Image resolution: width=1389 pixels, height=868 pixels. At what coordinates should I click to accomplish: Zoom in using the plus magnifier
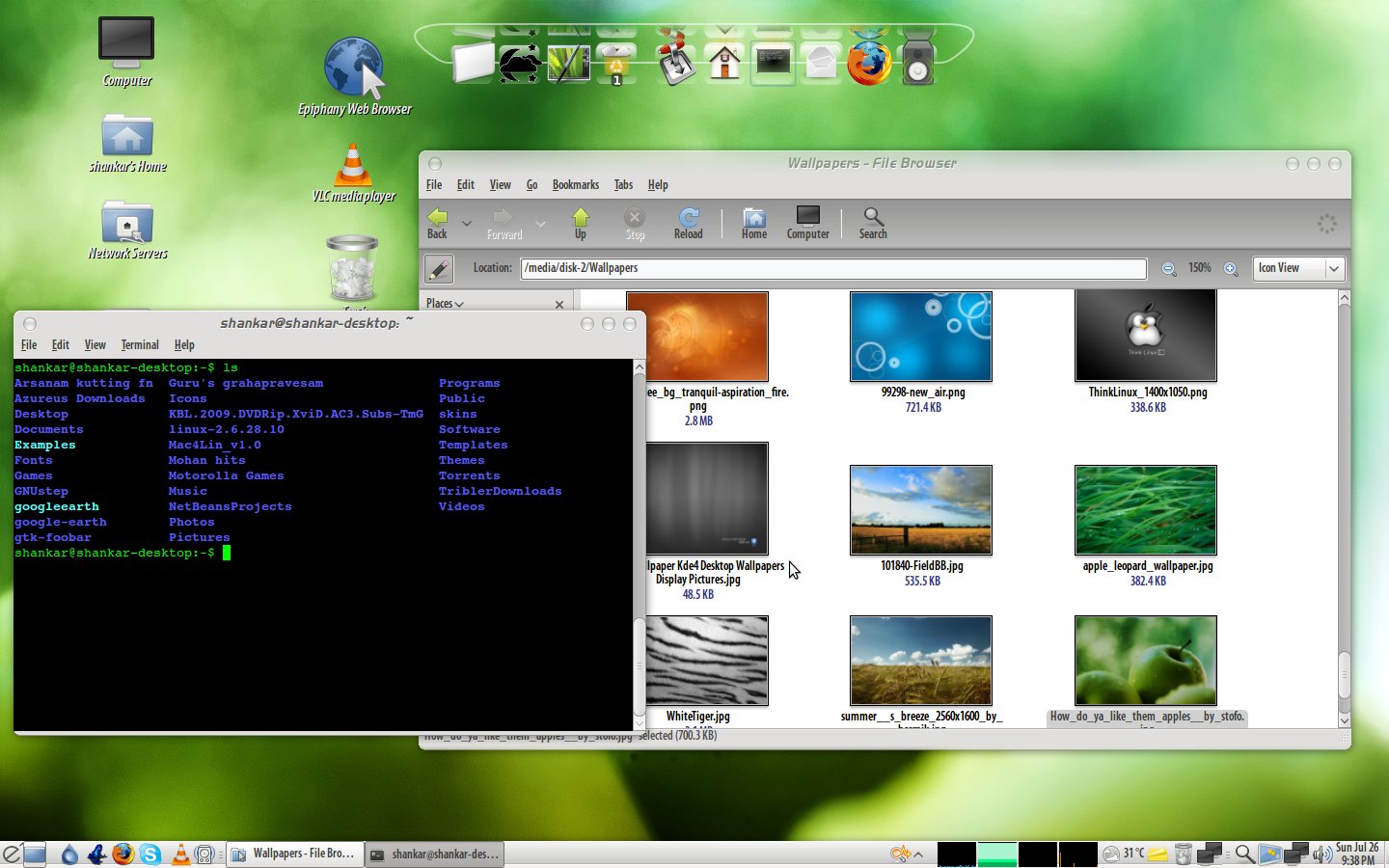coord(1231,269)
